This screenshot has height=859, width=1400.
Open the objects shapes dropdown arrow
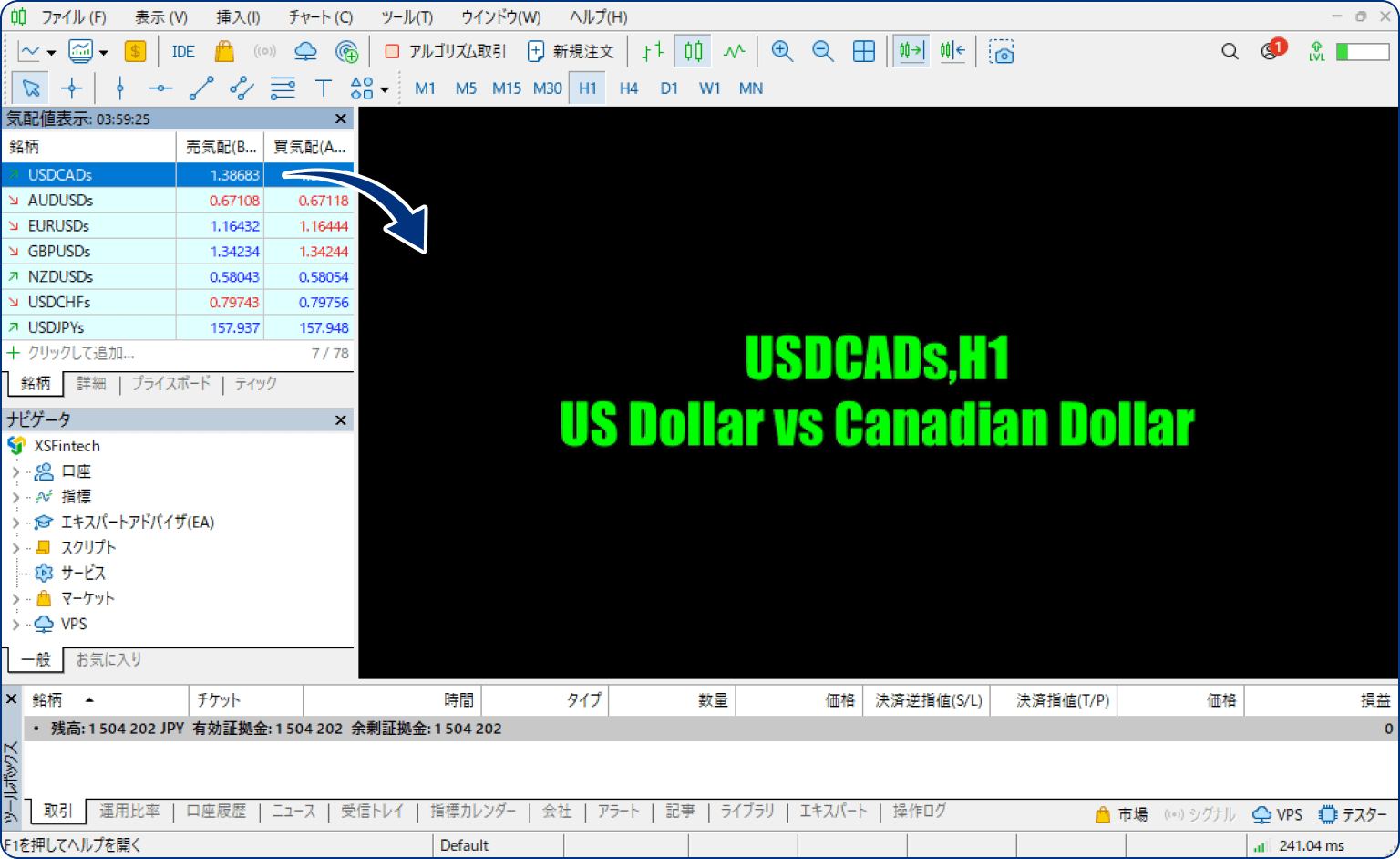tap(385, 89)
